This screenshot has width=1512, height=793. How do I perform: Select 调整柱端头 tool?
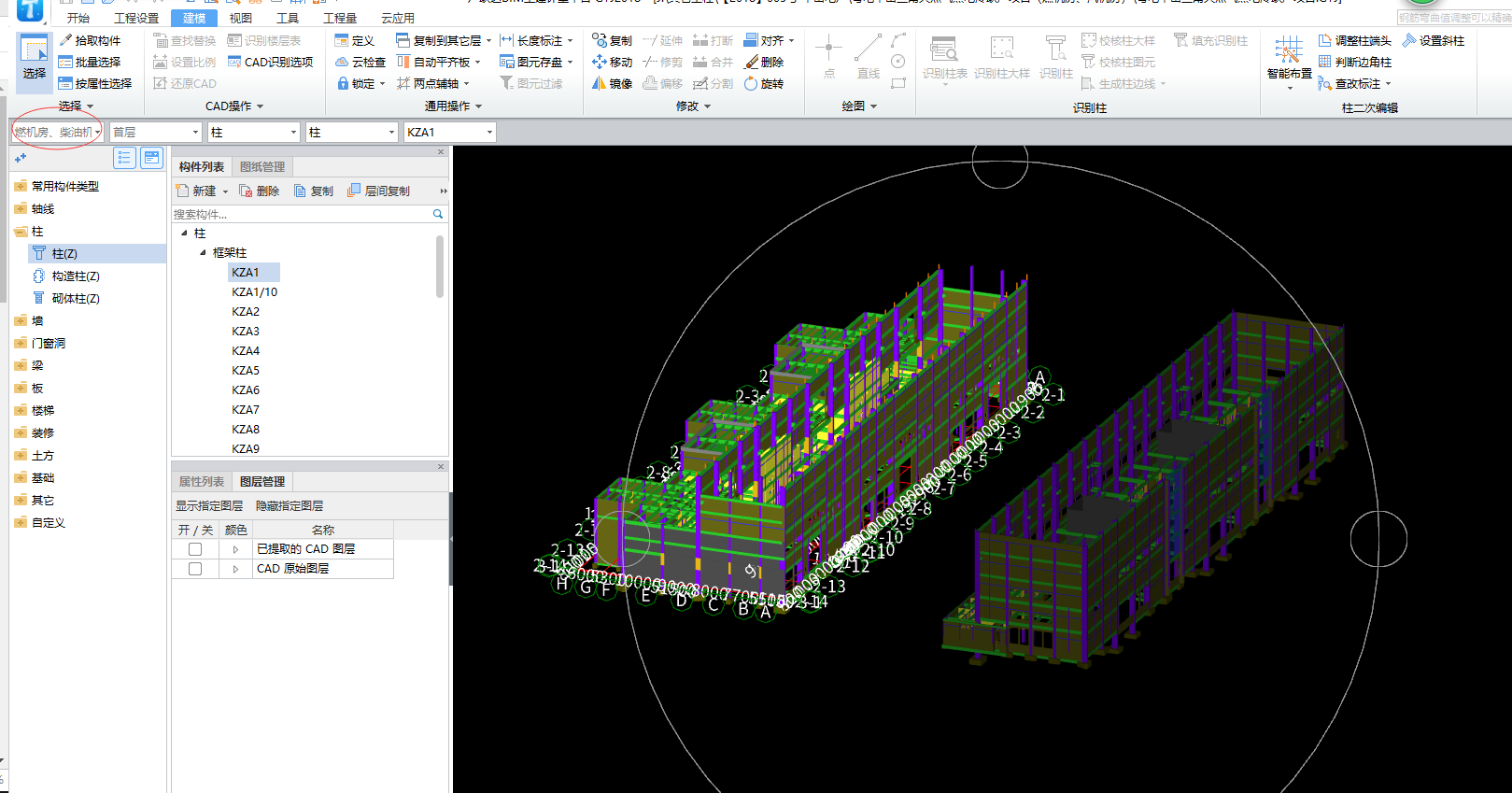1355,40
